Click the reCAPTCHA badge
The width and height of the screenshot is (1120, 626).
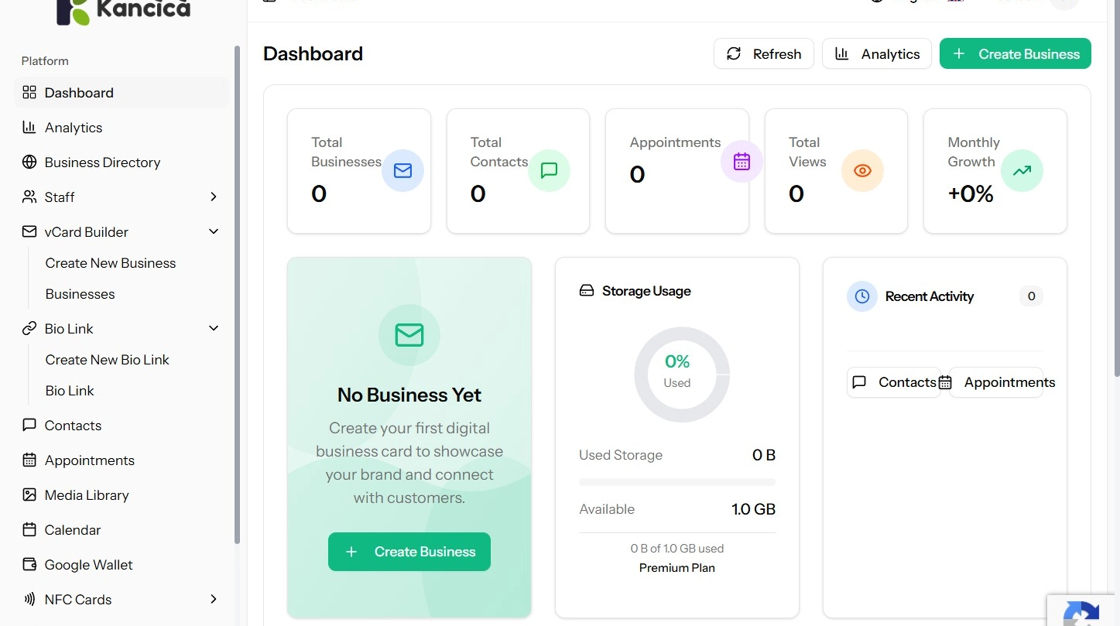point(1082,610)
